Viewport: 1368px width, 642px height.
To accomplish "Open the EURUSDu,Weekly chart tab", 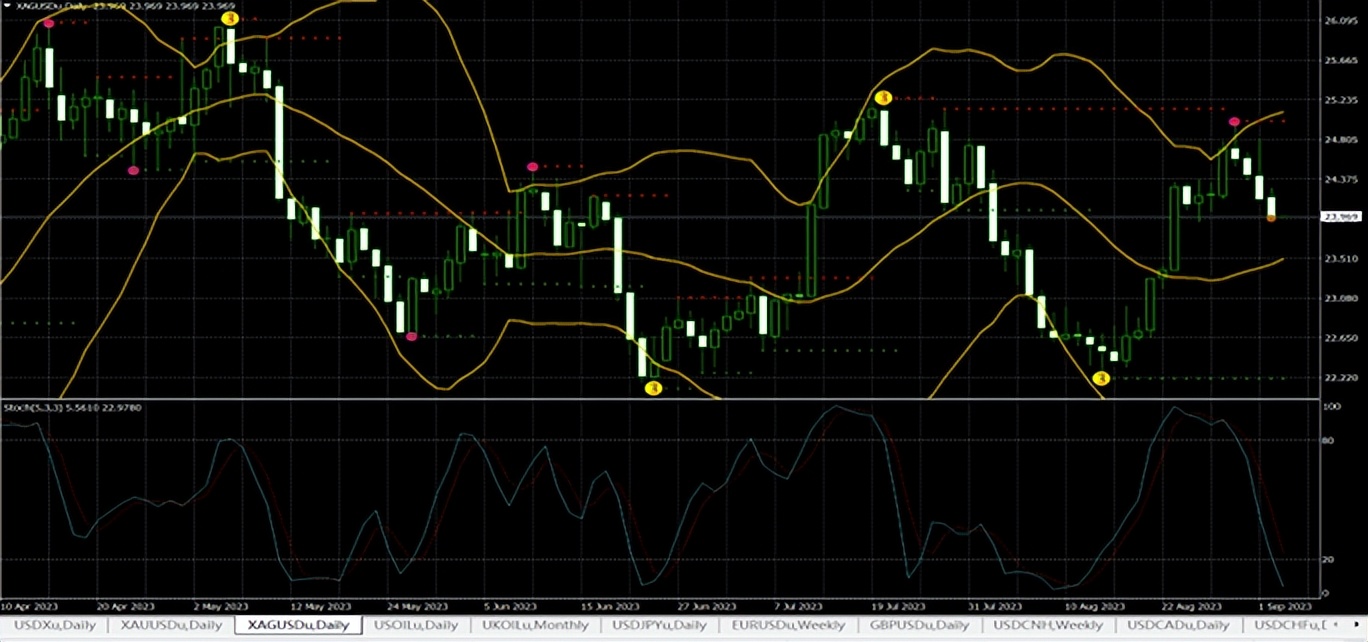I will click(x=788, y=625).
